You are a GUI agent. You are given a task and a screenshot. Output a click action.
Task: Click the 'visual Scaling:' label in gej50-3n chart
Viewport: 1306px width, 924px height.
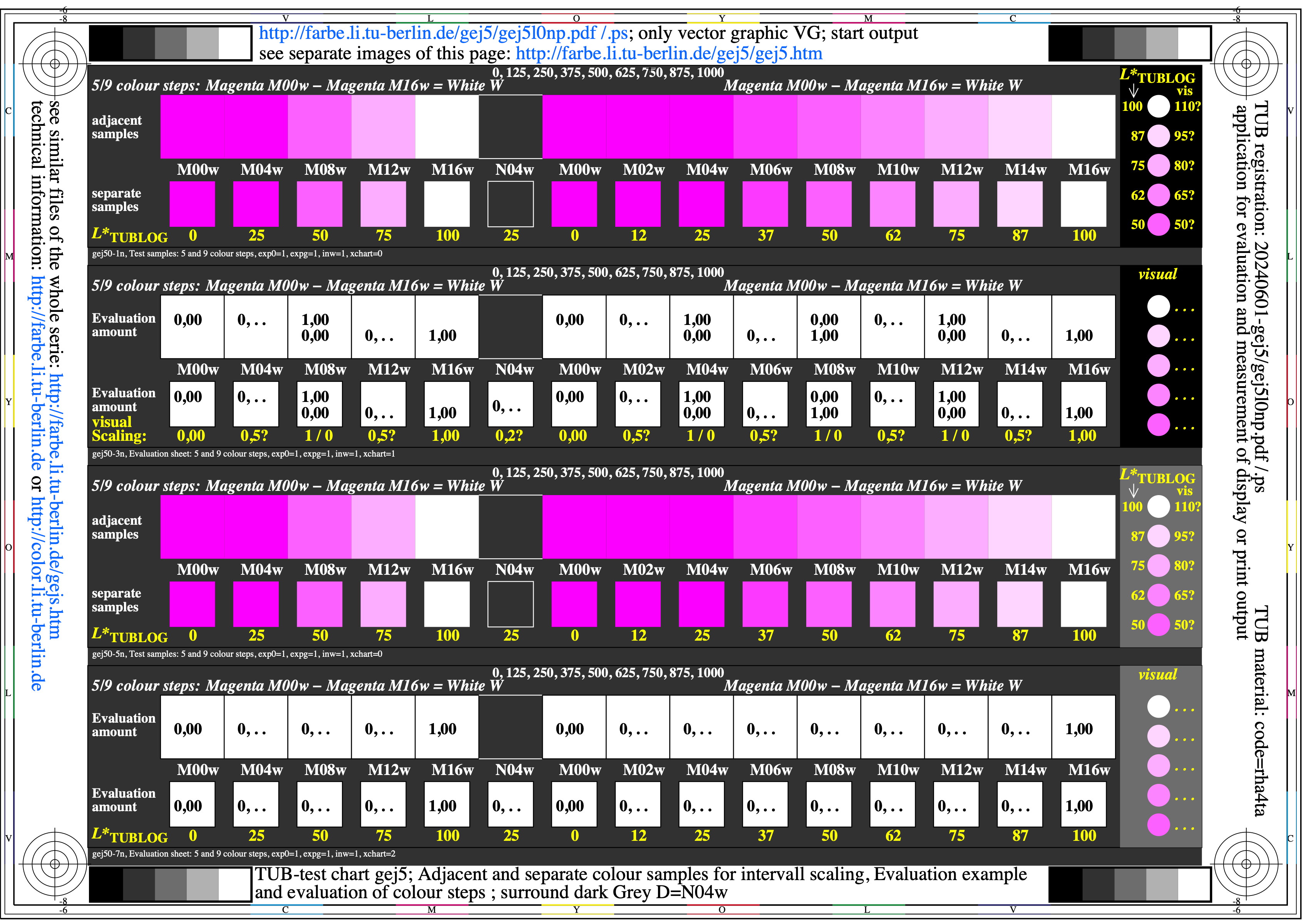[119, 430]
